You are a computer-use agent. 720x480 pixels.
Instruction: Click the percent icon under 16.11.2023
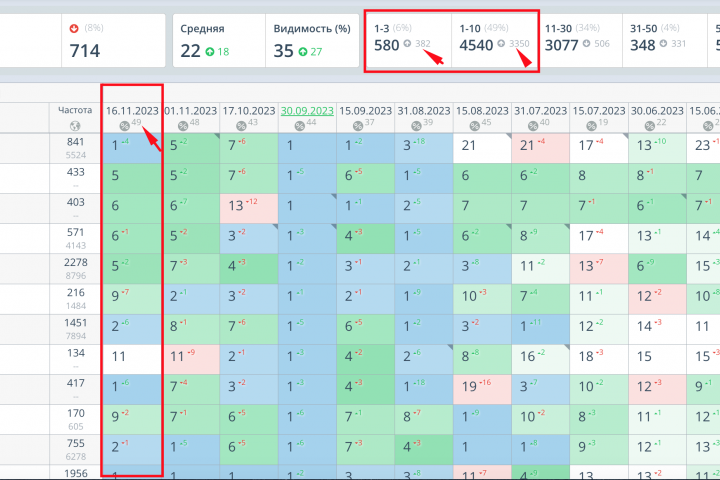pyautogui.click(x=124, y=125)
